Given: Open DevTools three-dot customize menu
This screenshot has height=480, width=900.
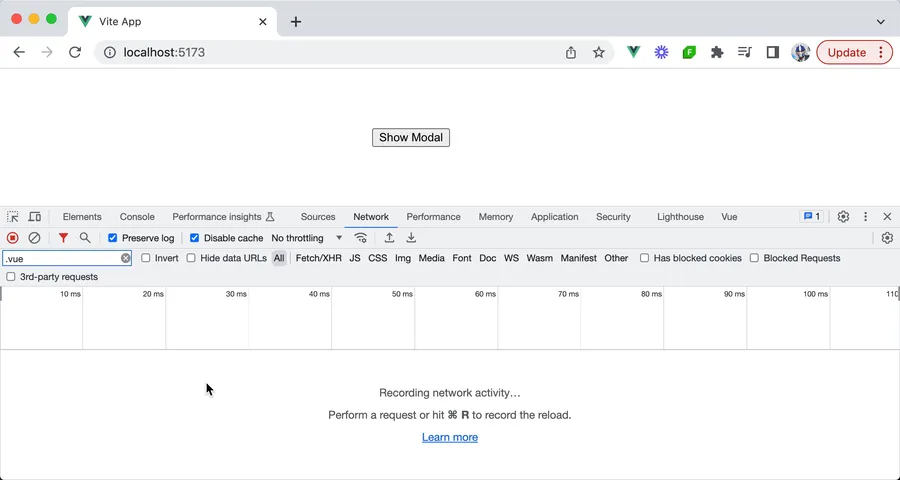Looking at the screenshot, I should 866,217.
